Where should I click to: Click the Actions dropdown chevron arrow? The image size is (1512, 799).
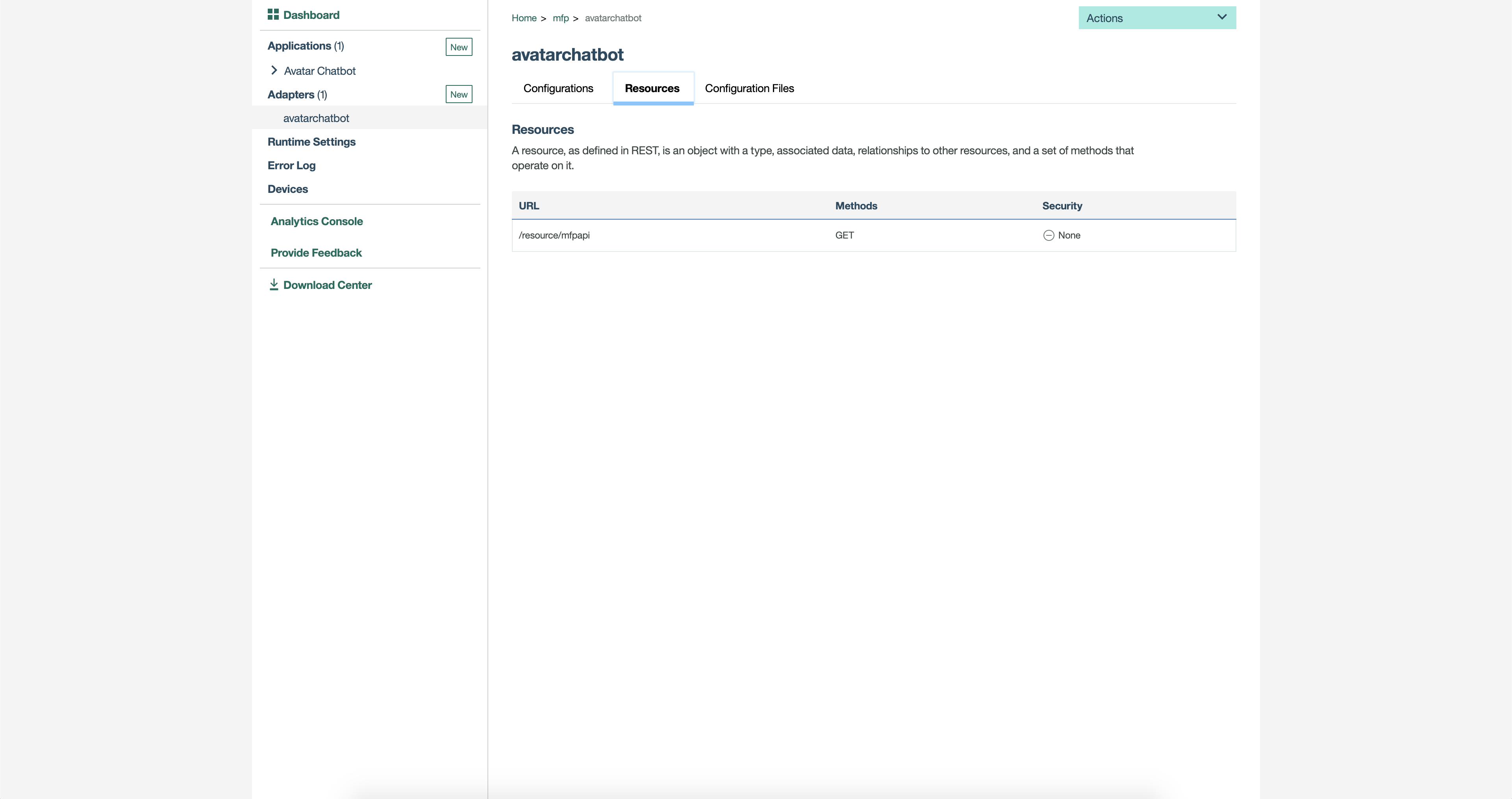[1222, 17]
